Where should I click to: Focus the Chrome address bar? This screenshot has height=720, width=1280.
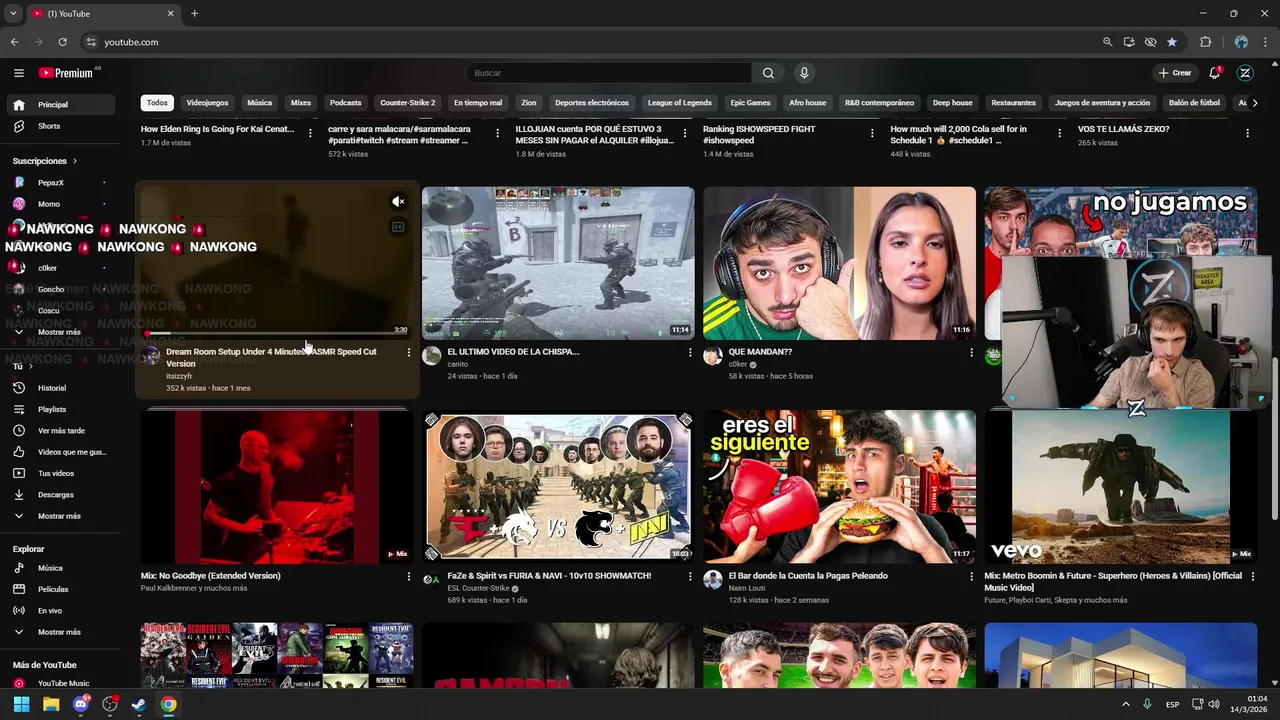coord(590,42)
